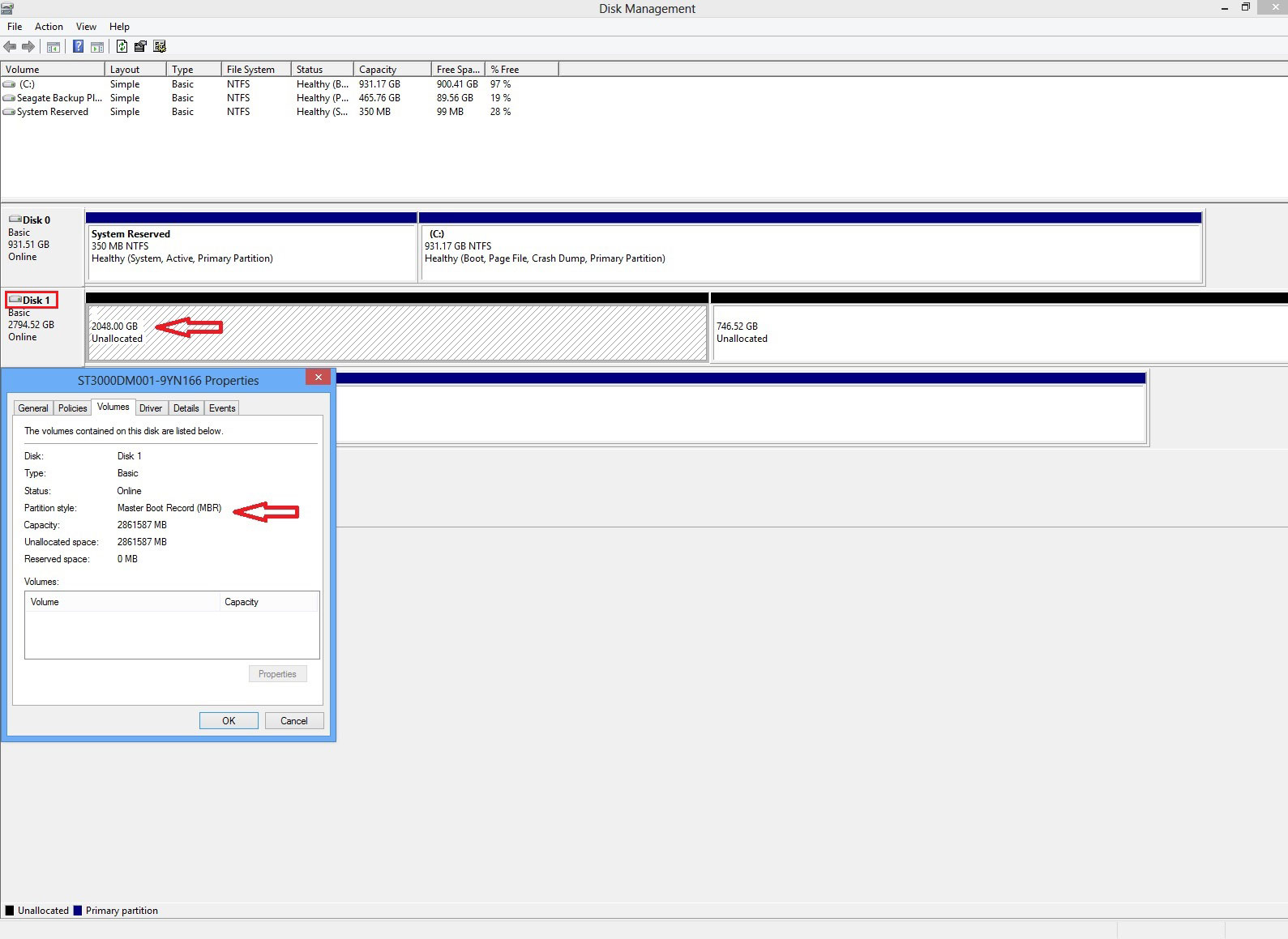Click the Disk 1 drive icon
Image resolution: width=1288 pixels, height=939 pixels.
(x=15, y=300)
